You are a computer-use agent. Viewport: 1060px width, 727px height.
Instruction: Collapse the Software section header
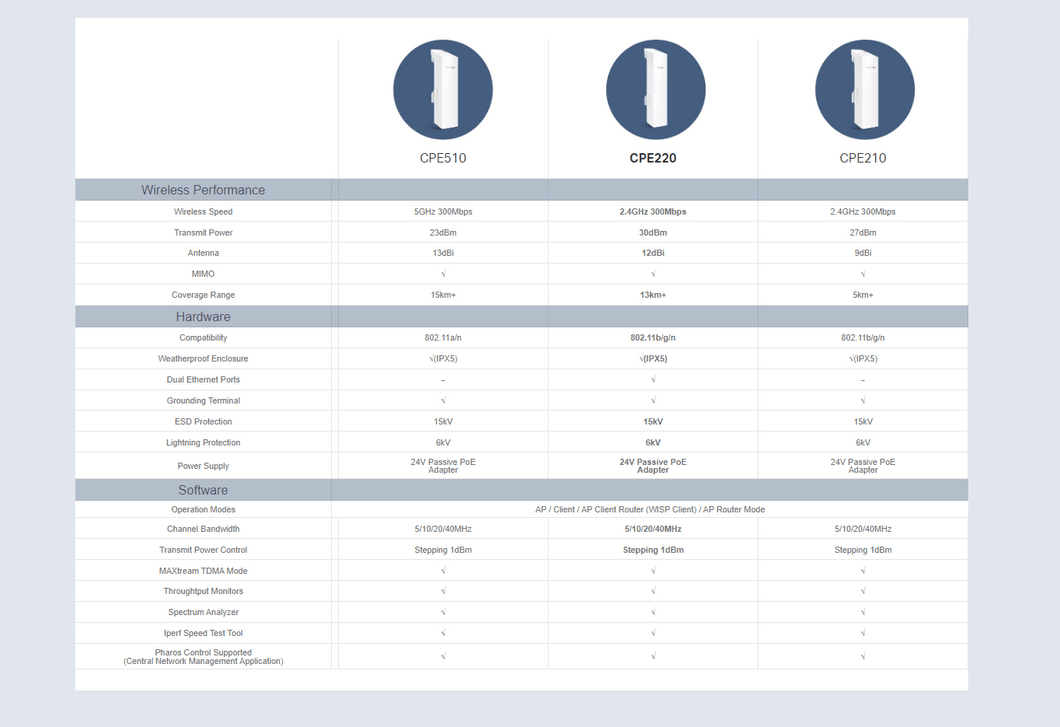(203, 490)
